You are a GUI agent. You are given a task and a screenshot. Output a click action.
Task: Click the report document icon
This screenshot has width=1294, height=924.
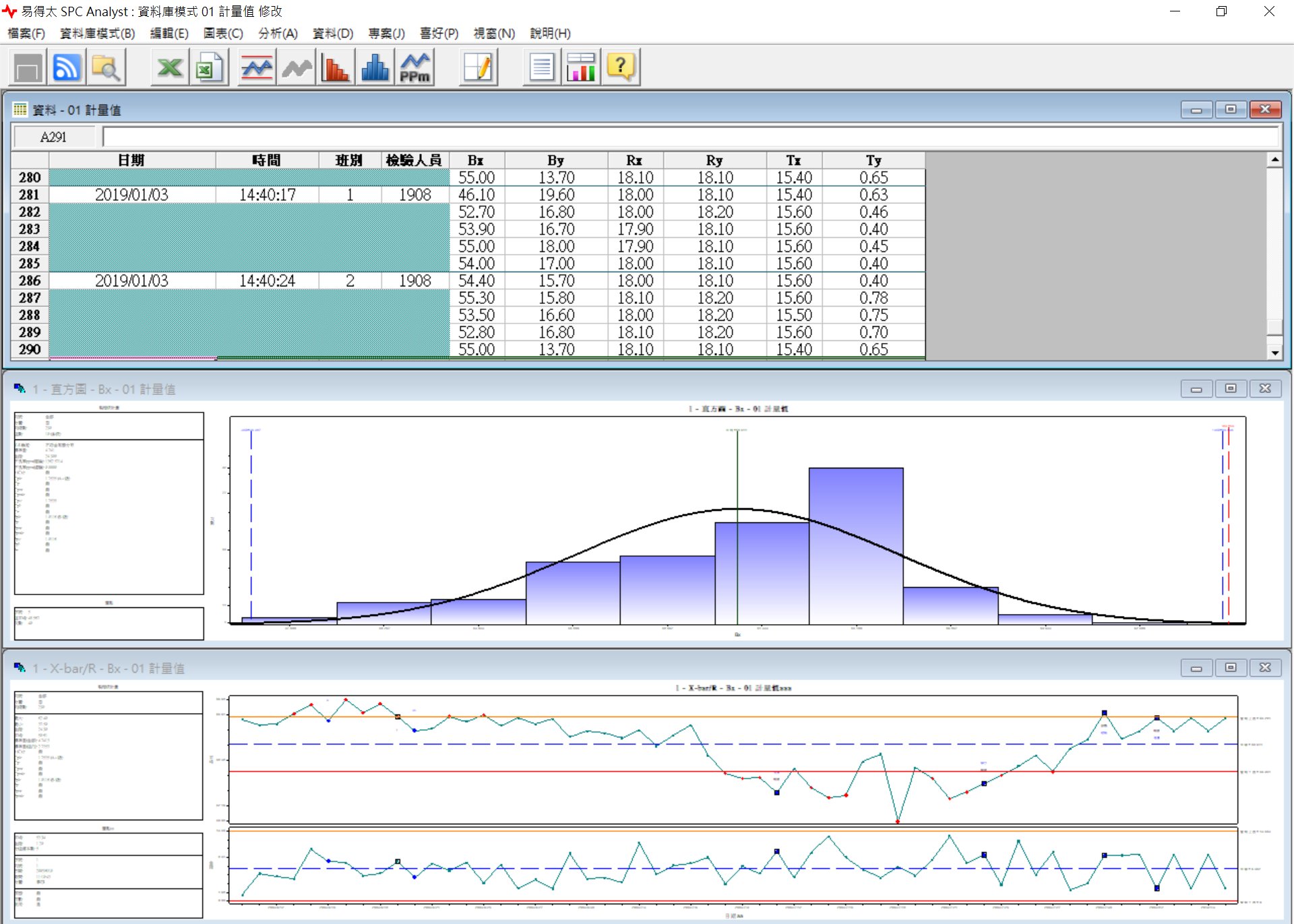pyautogui.click(x=540, y=67)
